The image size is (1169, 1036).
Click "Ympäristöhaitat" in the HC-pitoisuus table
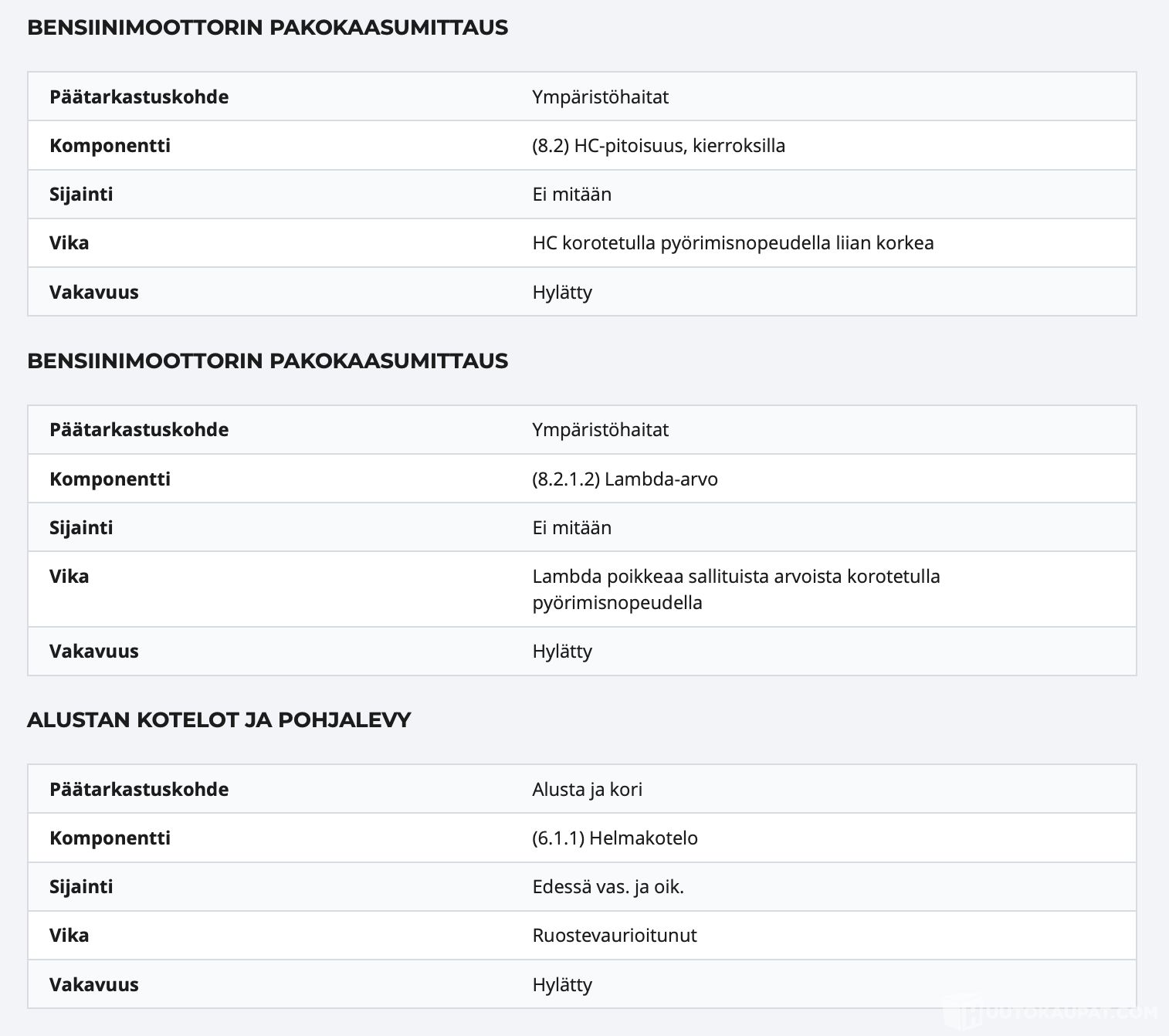[x=600, y=96]
